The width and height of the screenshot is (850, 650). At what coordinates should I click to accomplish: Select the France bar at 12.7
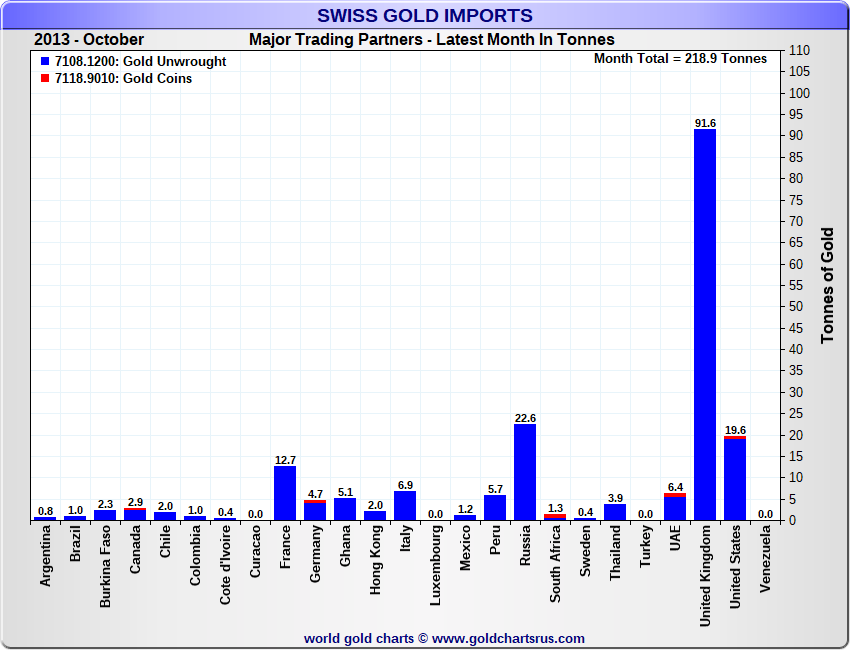click(x=285, y=493)
